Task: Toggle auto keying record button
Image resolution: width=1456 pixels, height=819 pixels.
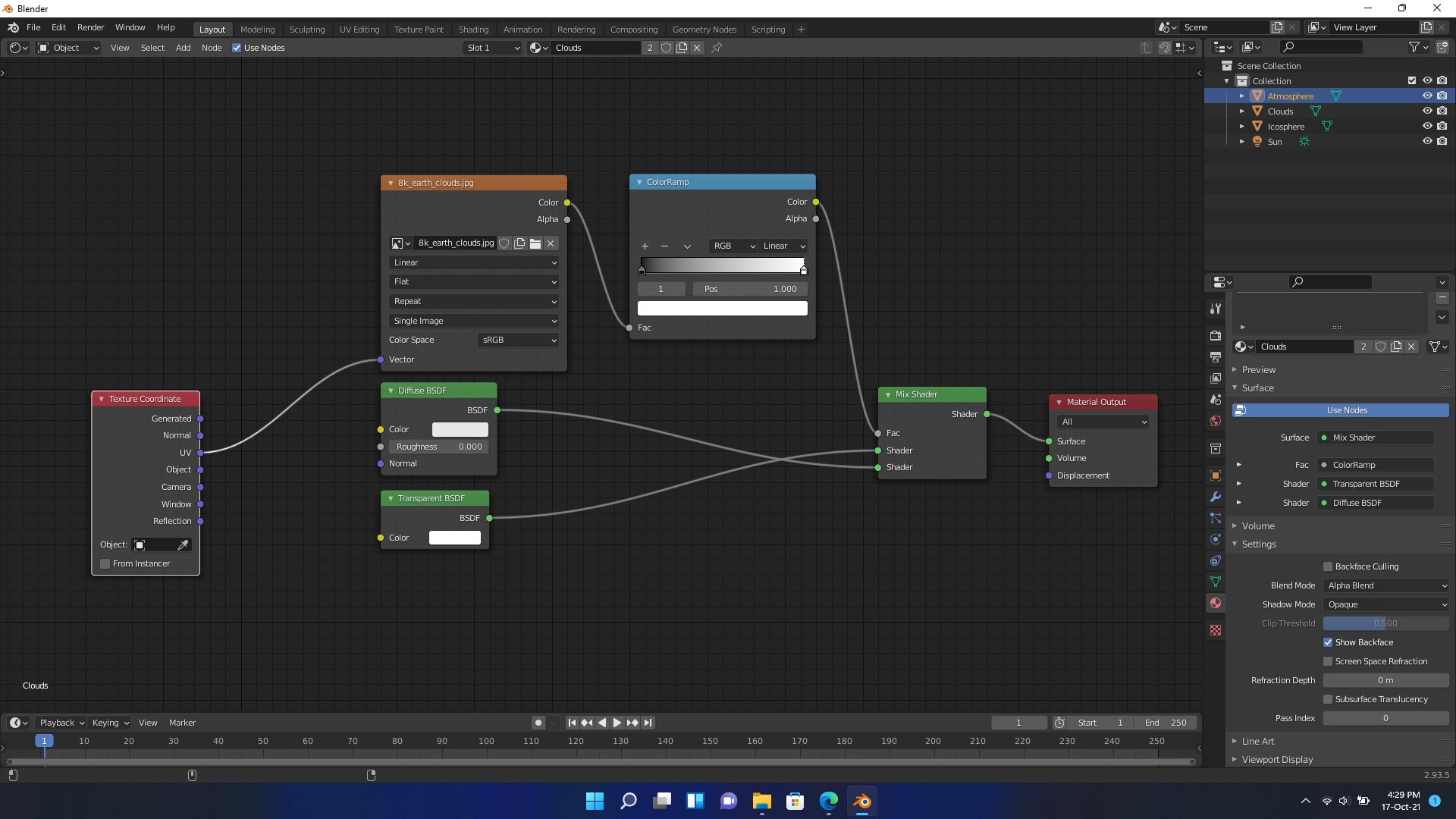Action: [x=538, y=723]
